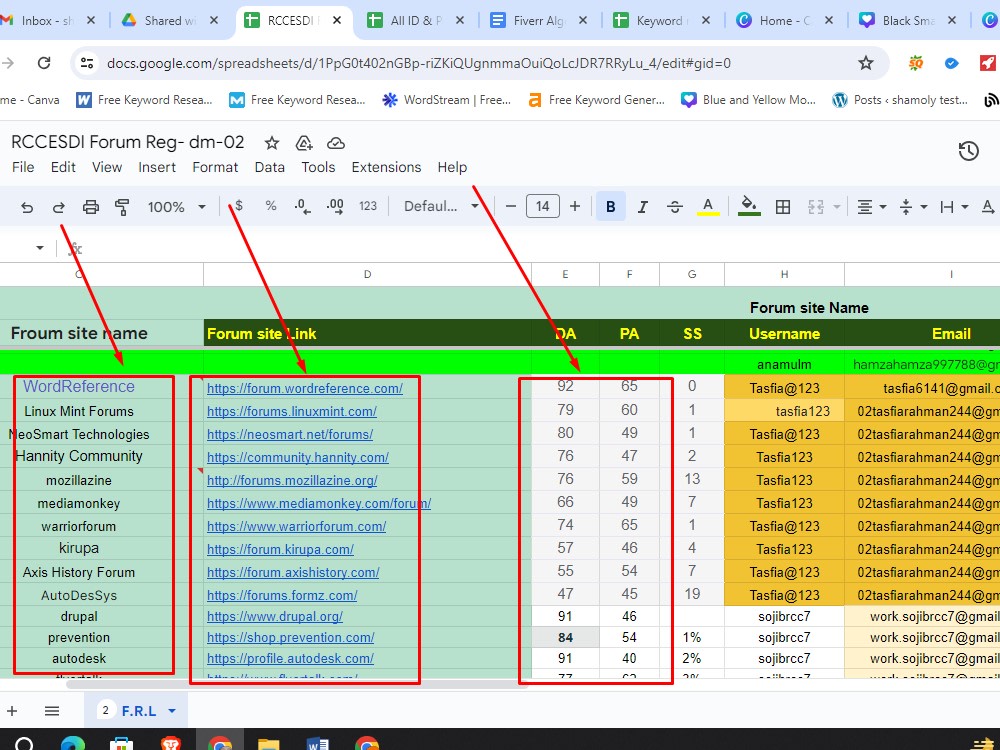Viewport: 1000px width, 750px height.
Task: View the cloud document status
Action: point(336,143)
